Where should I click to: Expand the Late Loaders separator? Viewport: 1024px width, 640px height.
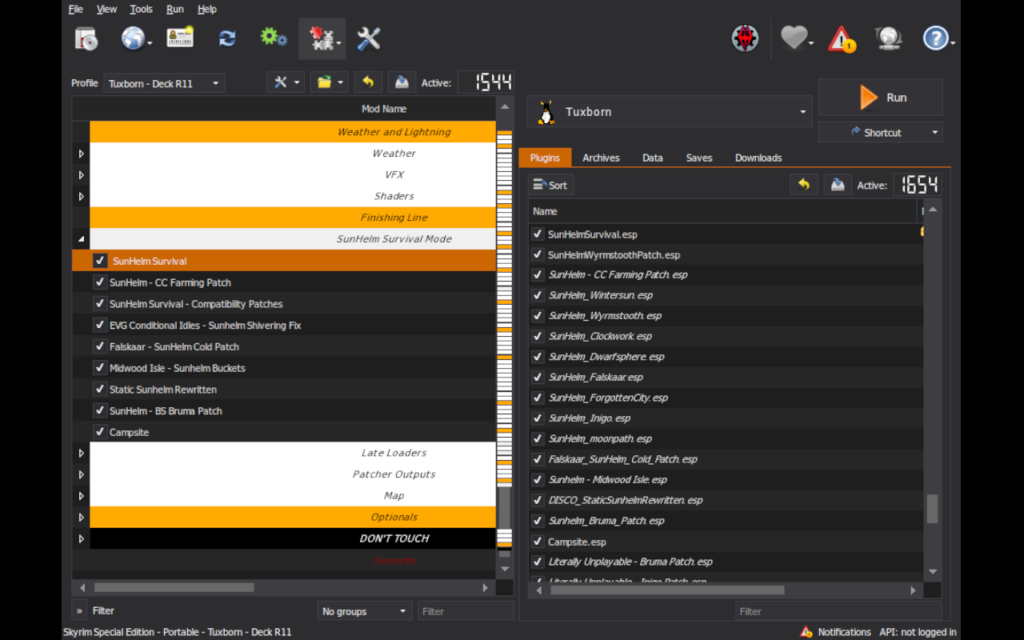(x=82, y=453)
